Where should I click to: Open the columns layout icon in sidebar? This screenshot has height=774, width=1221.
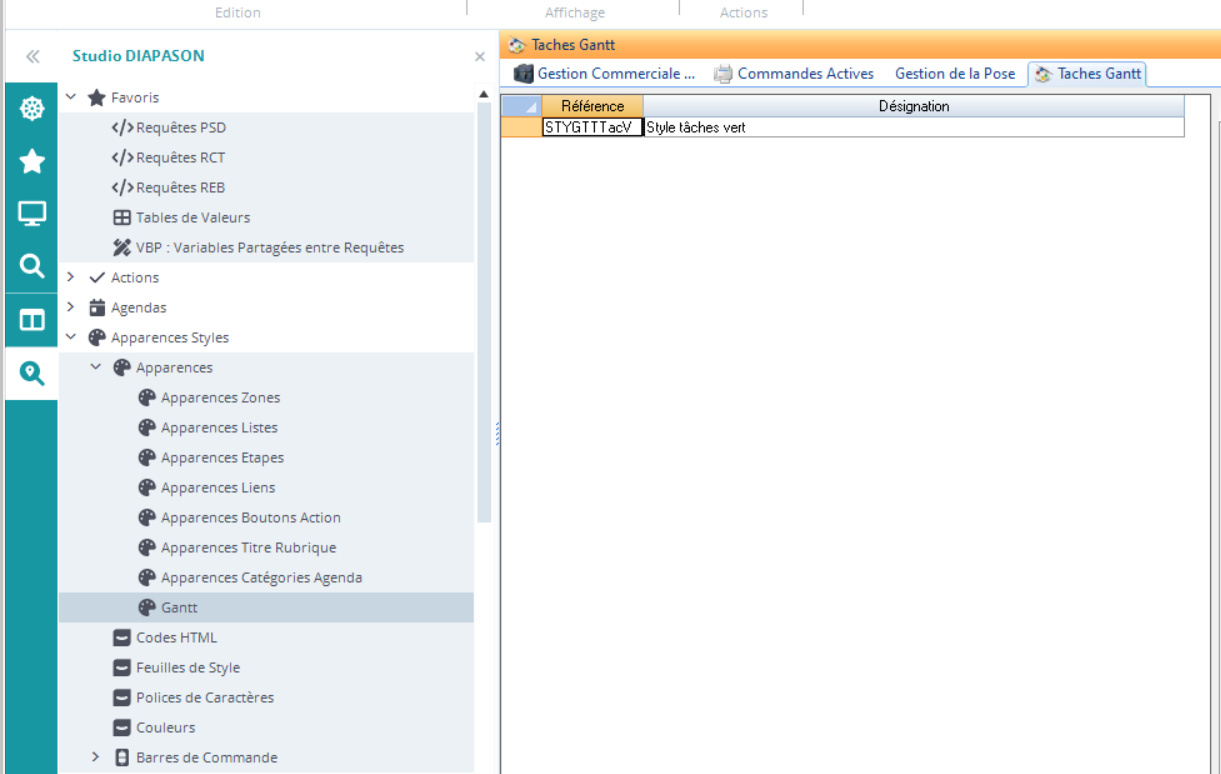pos(32,320)
